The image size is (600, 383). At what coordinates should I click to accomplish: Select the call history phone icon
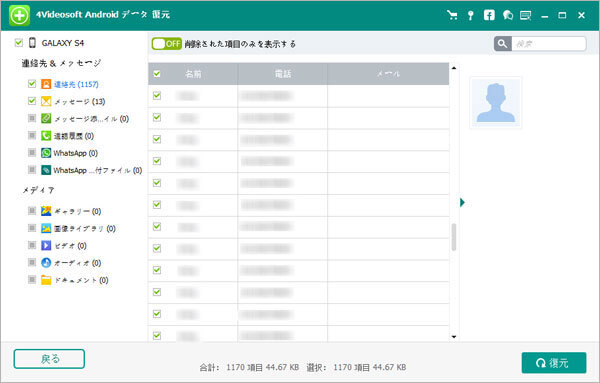coord(46,136)
